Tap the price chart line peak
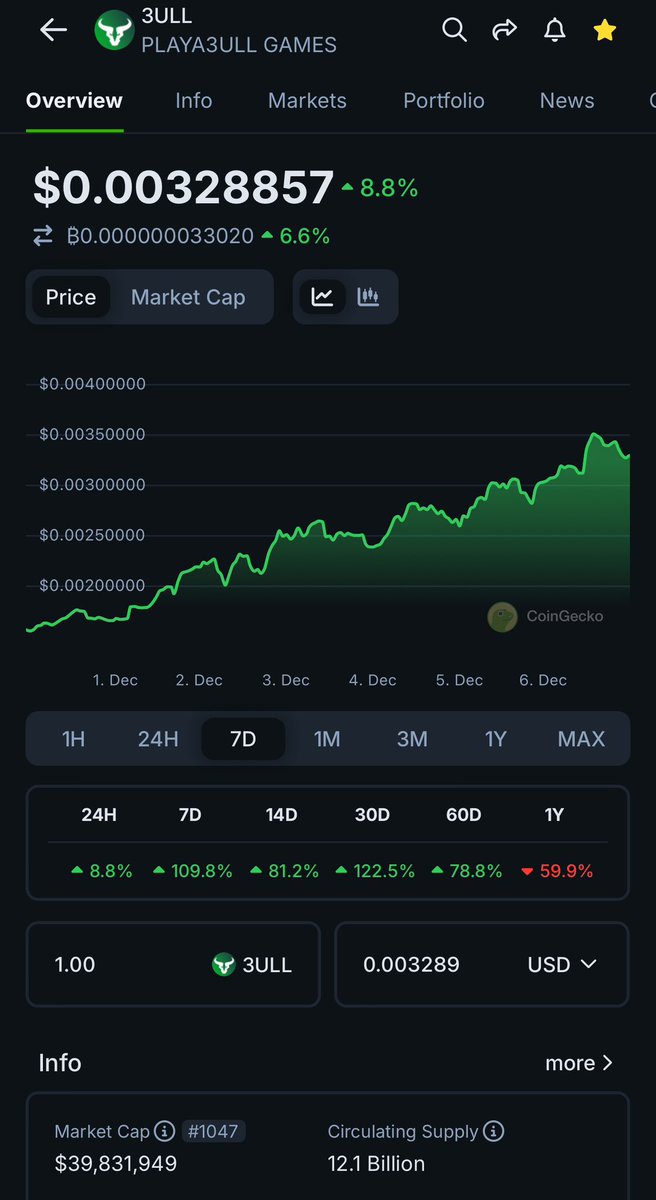The height and width of the screenshot is (1200, 656). coord(594,435)
